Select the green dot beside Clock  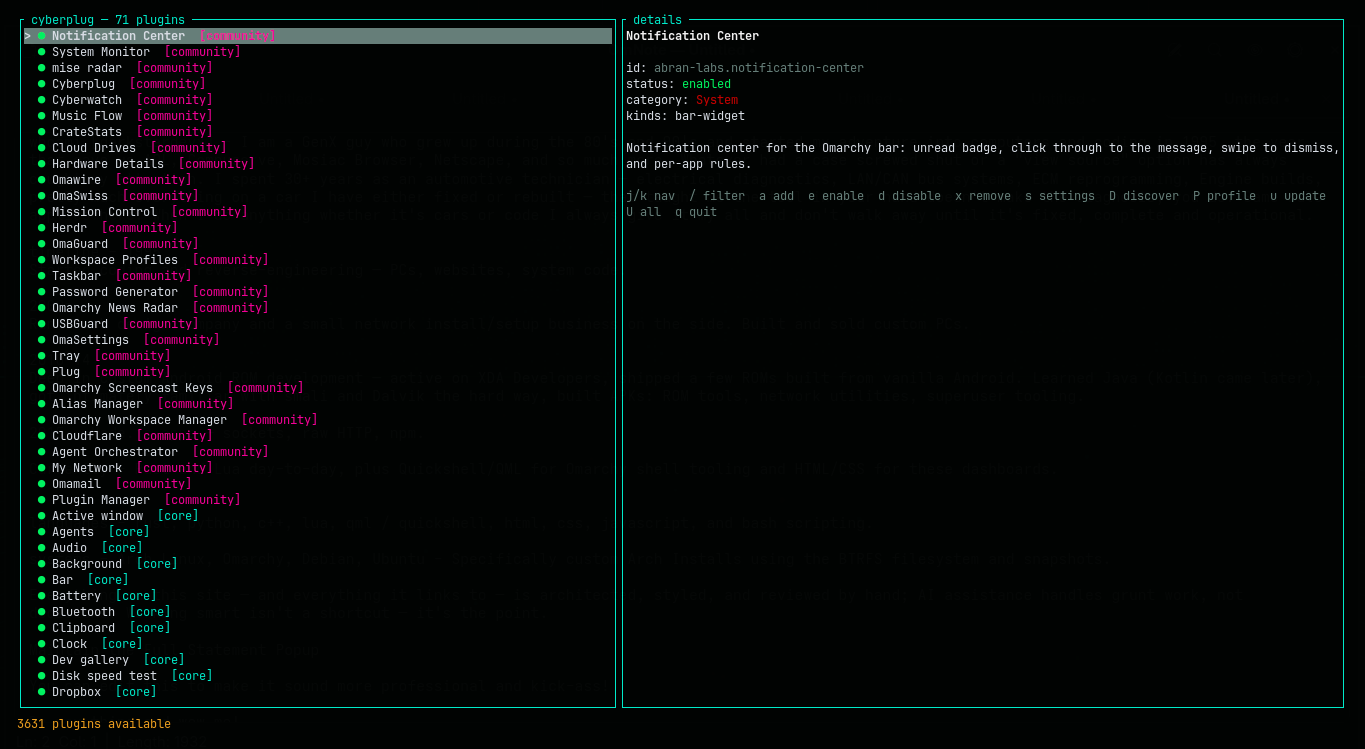click(42, 644)
